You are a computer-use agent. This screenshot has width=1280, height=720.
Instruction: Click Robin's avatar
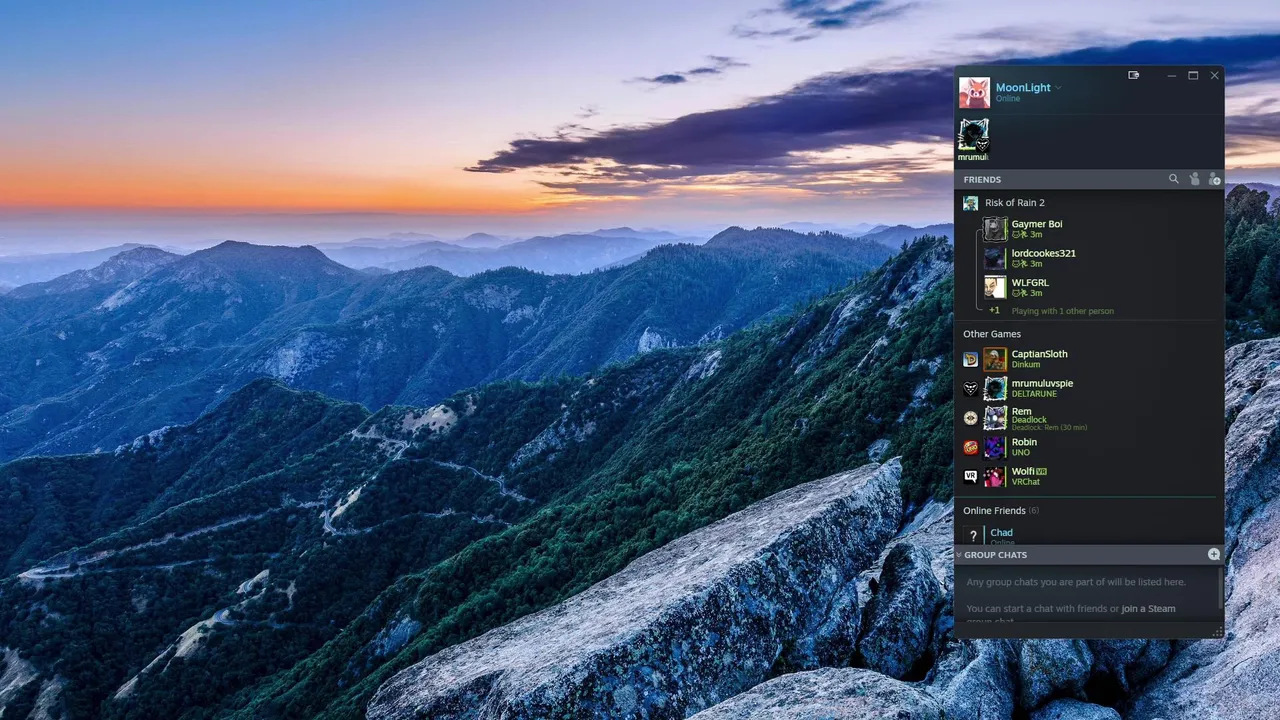[x=995, y=447]
